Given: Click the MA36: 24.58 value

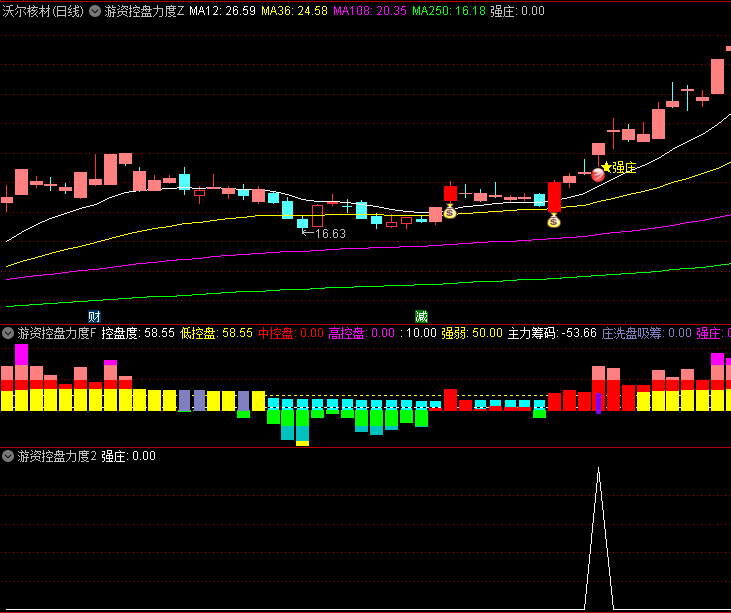Looking at the screenshot, I should (x=294, y=11).
